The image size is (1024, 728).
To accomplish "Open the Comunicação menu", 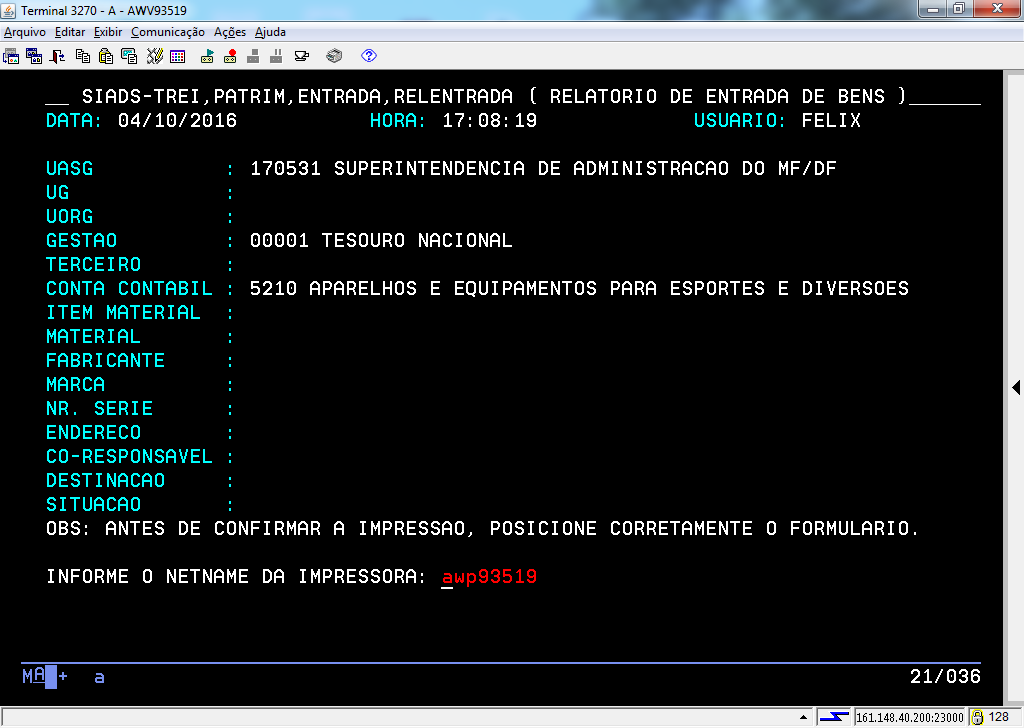I will tap(168, 32).
